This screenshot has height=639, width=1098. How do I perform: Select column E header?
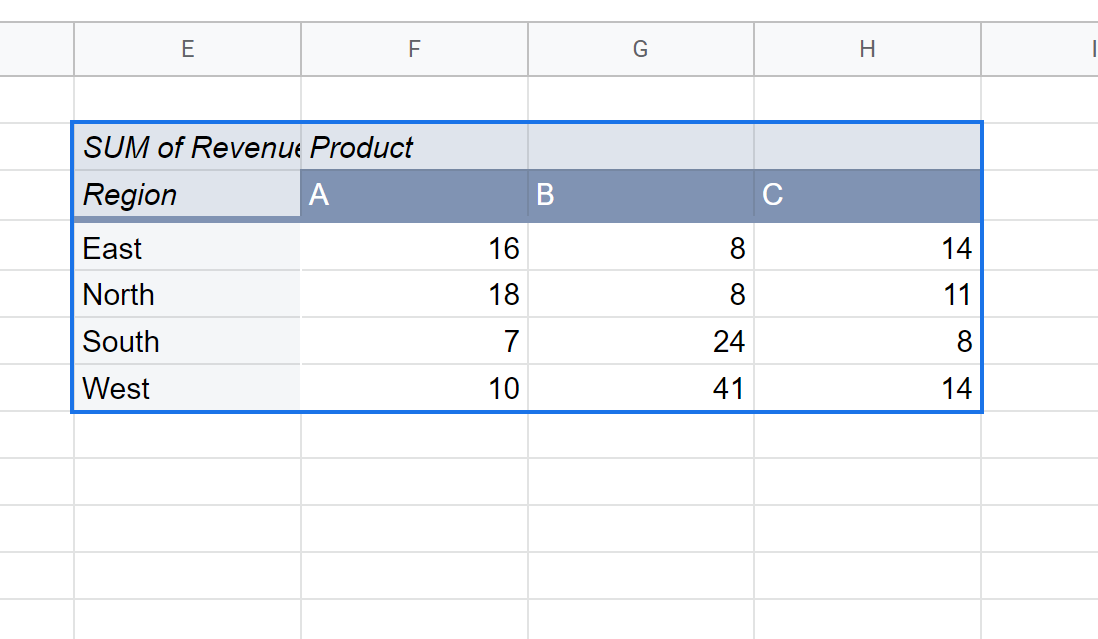click(188, 49)
